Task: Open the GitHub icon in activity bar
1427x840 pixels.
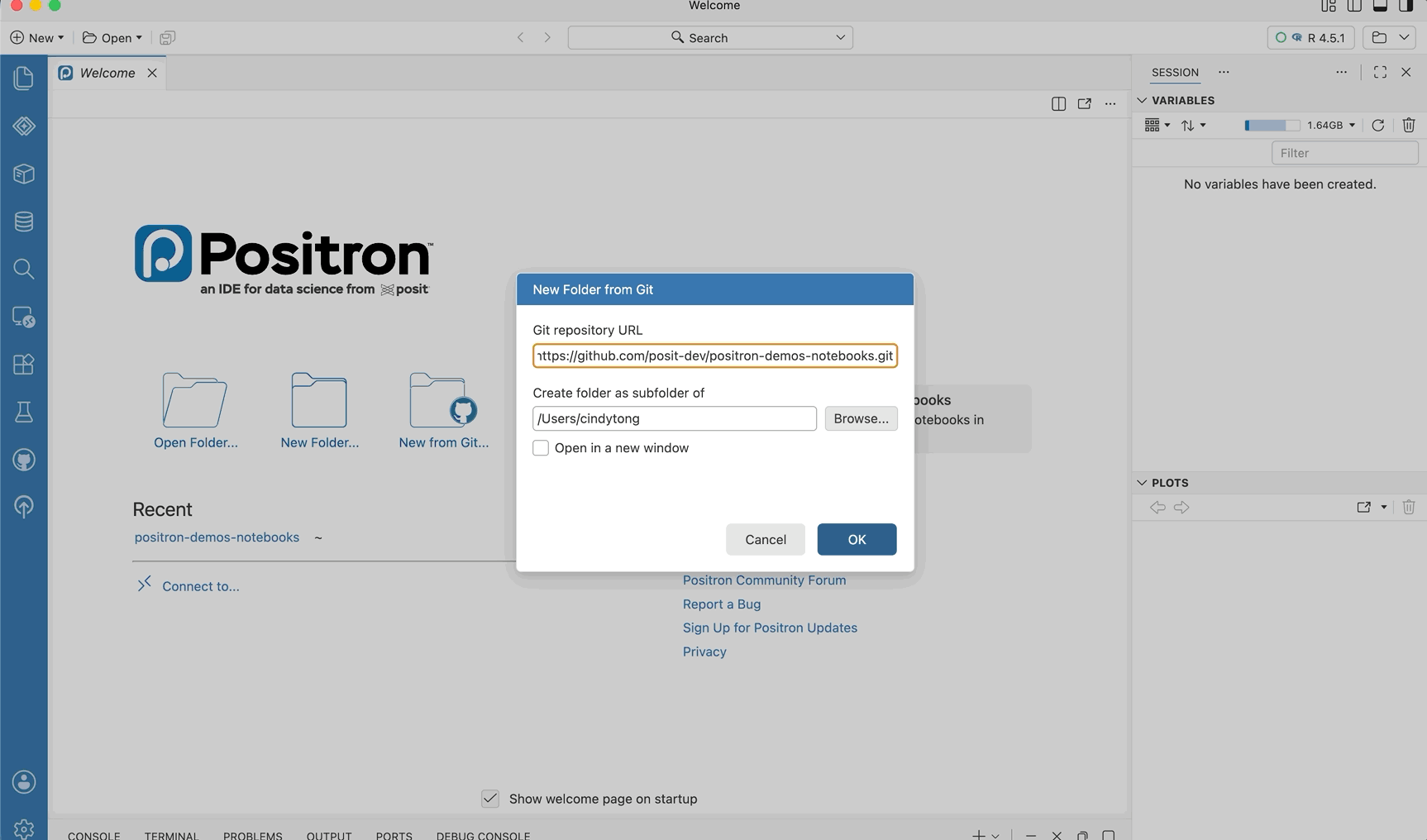Action: (24, 460)
